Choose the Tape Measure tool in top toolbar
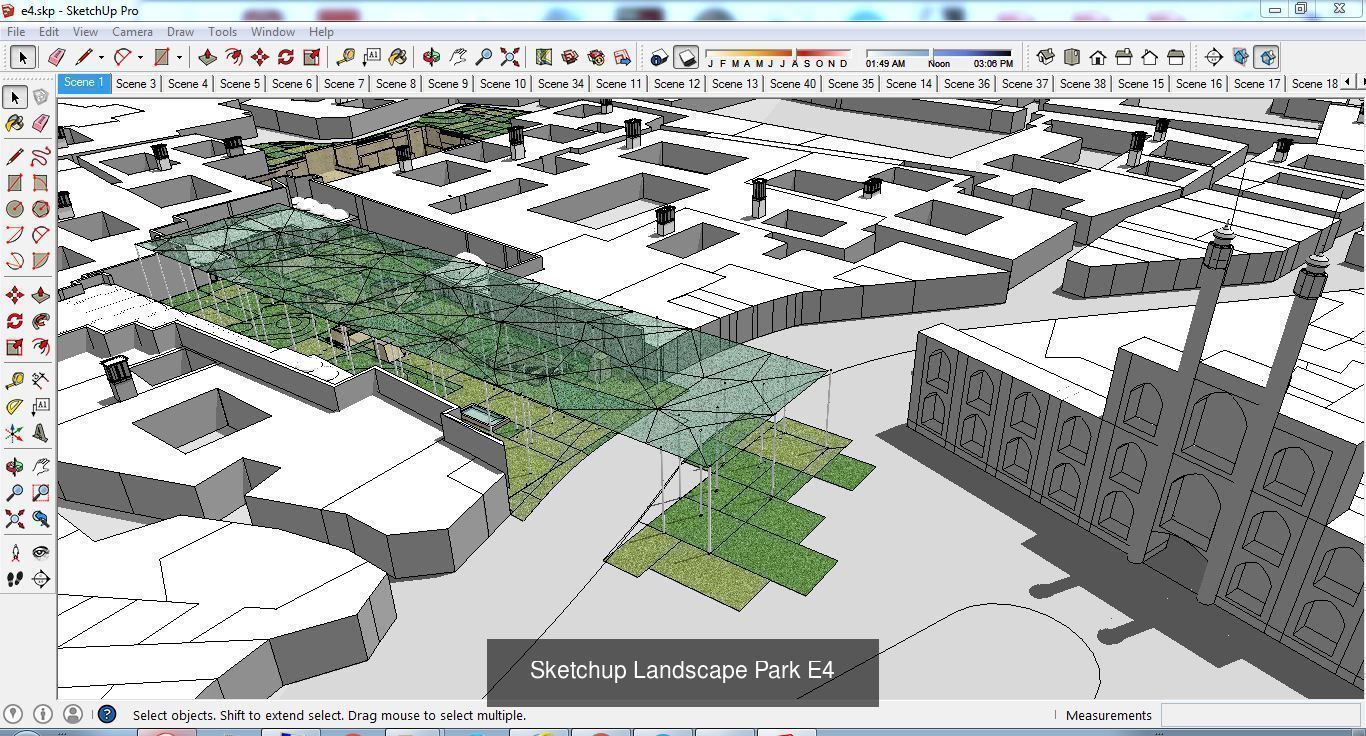1366x736 pixels. (x=345, y=57)
